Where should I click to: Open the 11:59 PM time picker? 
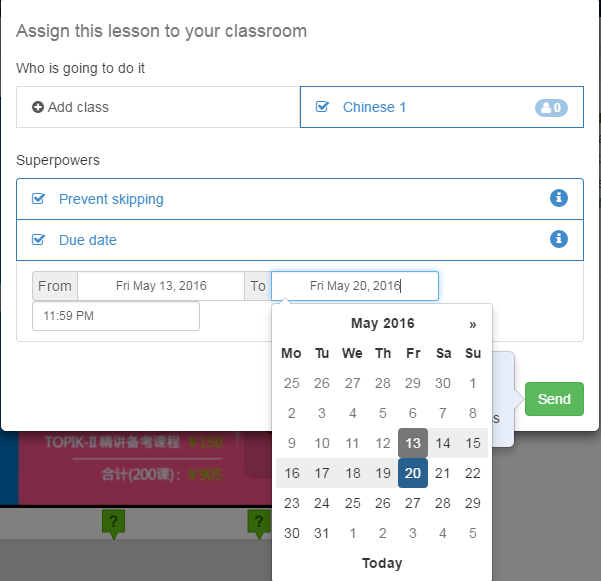[x=116, y=316]
